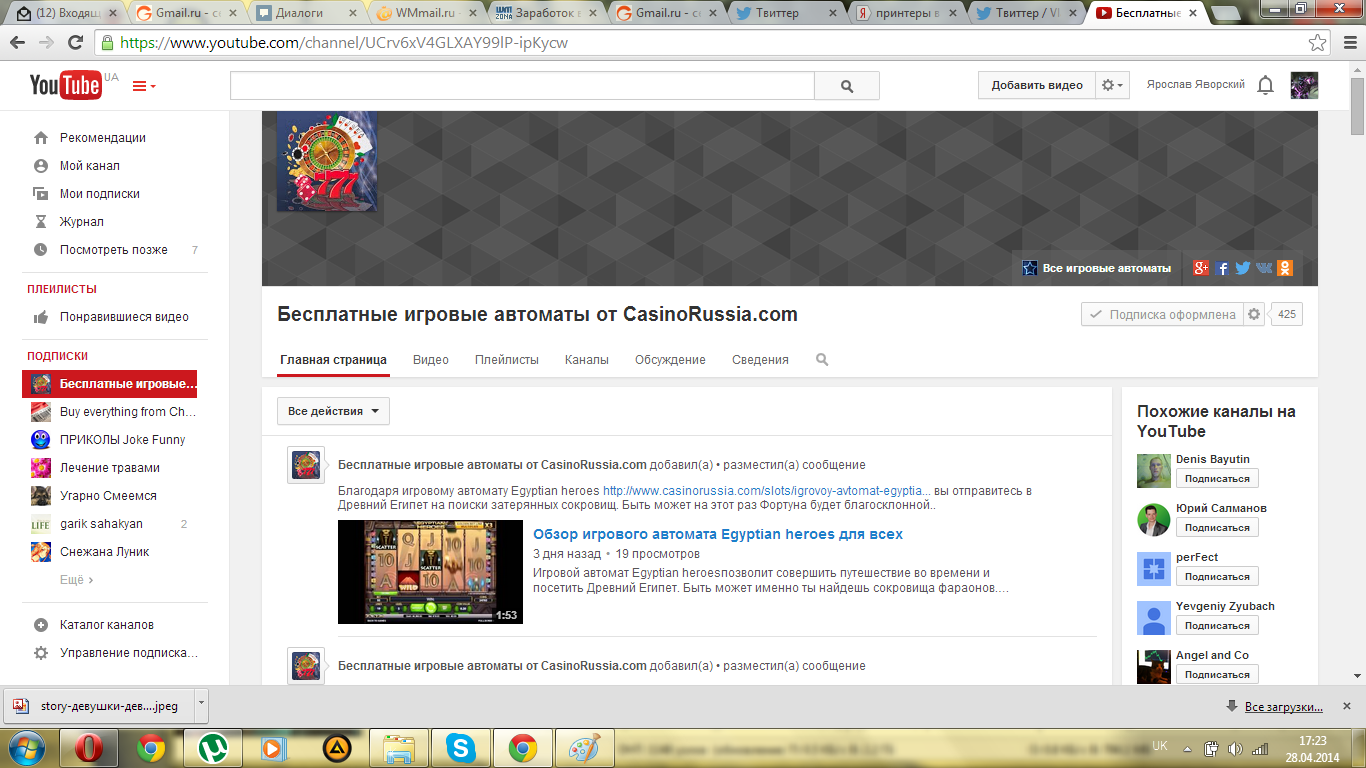Viewport: 1366px width, 768px height.
Task: Switch to the Обсуждение tab
Action: point(670,360)
